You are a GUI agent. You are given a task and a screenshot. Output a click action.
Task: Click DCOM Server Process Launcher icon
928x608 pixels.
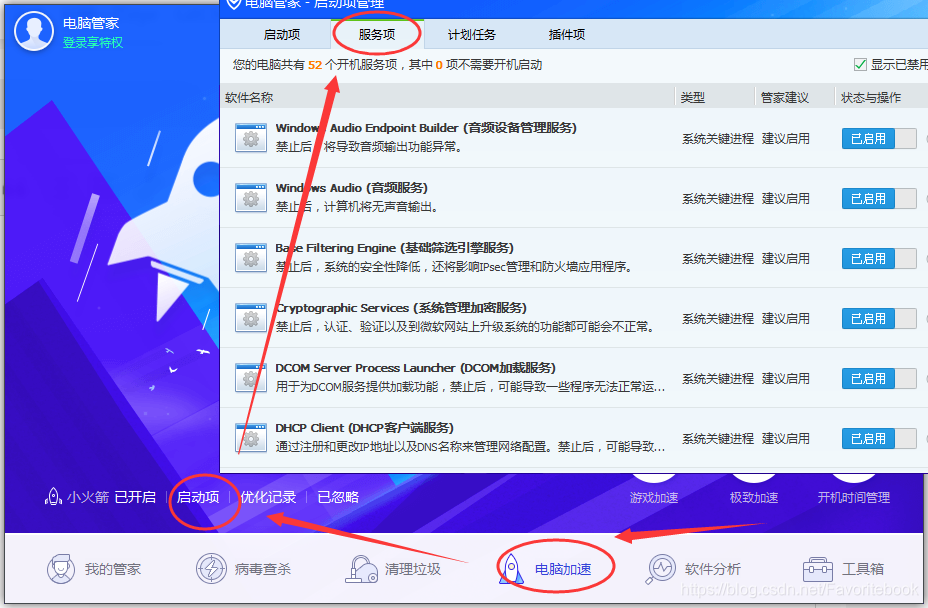tap(250, 378)
